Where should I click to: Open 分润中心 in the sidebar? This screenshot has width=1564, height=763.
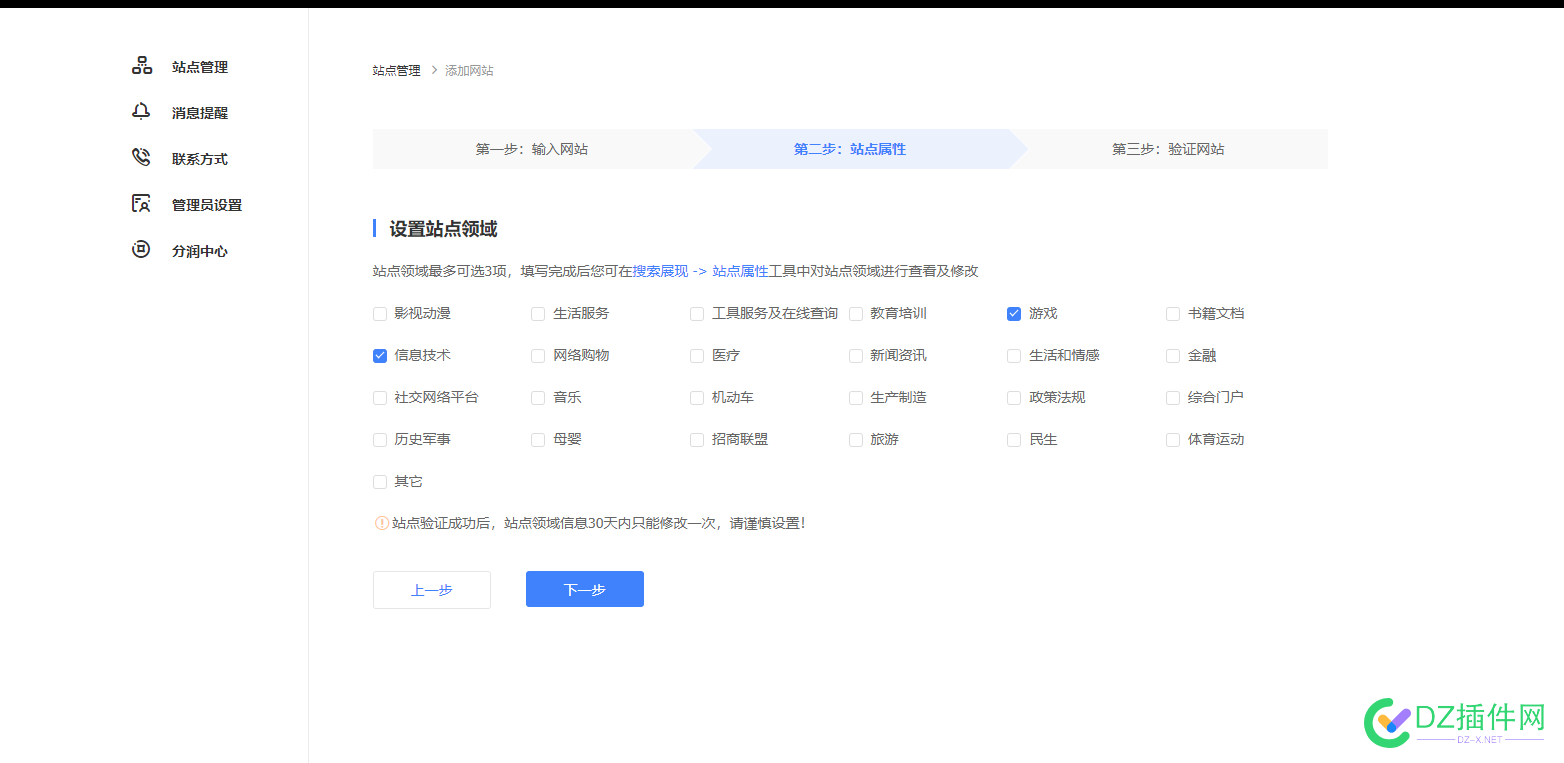click(200, 251)
